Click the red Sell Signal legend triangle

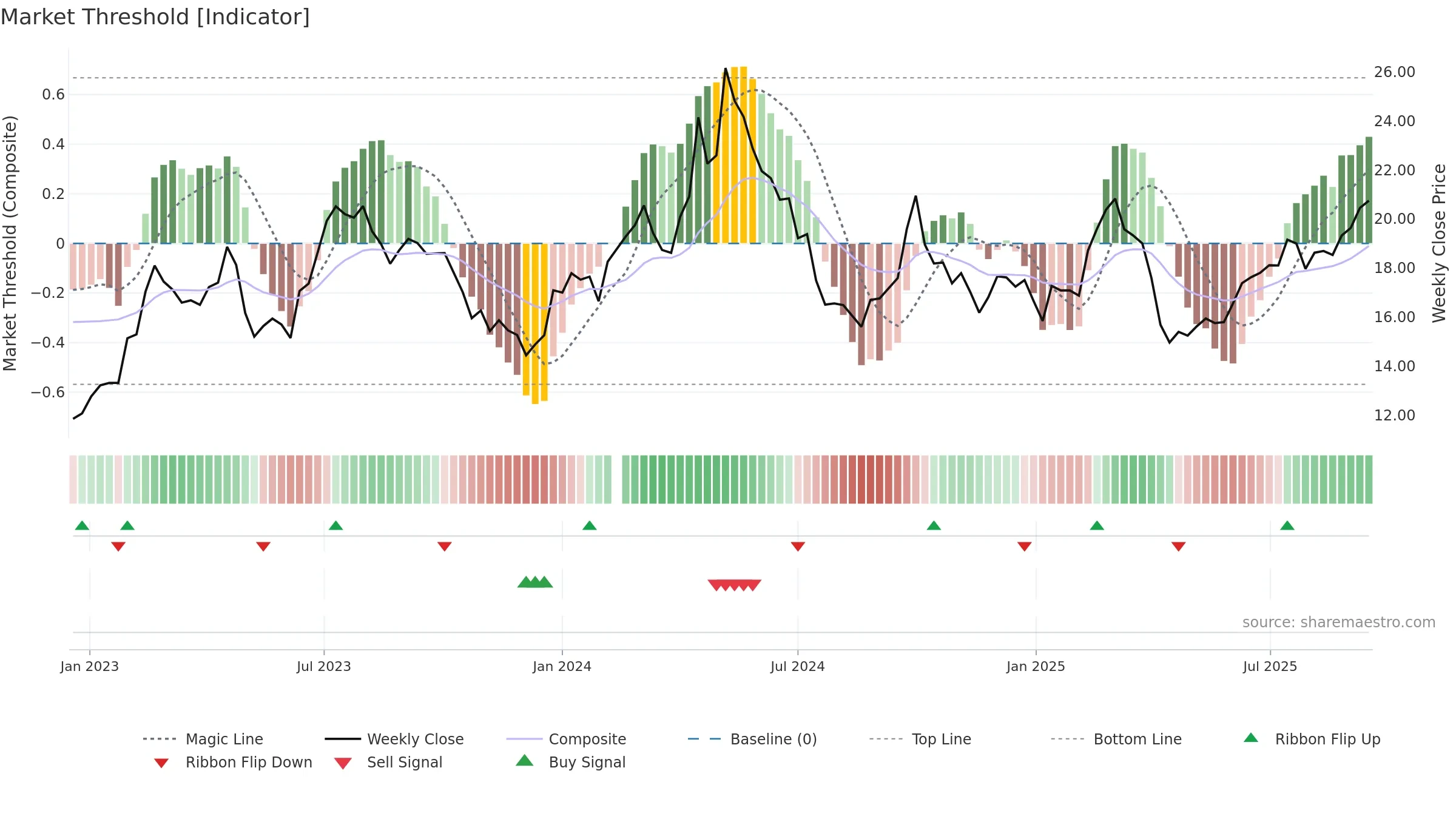[x=343, y=763]
